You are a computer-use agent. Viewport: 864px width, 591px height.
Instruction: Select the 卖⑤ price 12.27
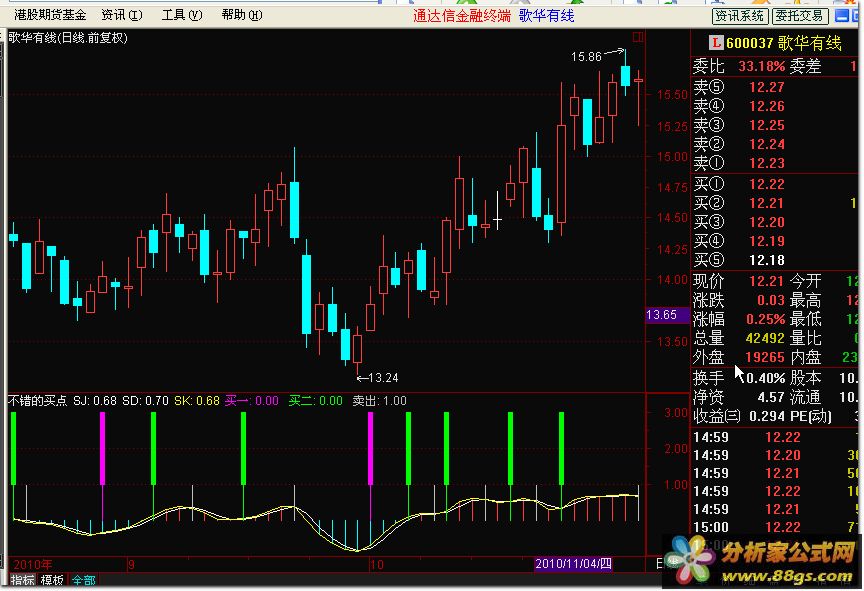766,87
